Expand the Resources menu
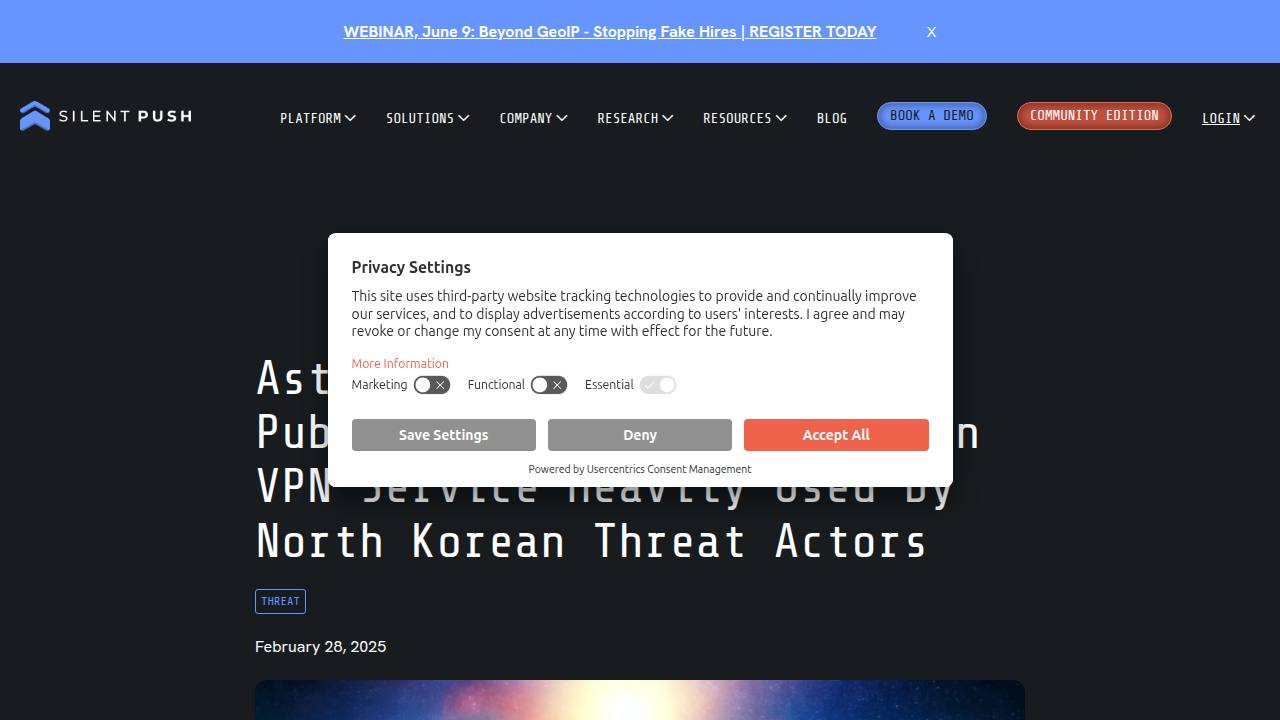1280x720 pixels. [745, 118]
